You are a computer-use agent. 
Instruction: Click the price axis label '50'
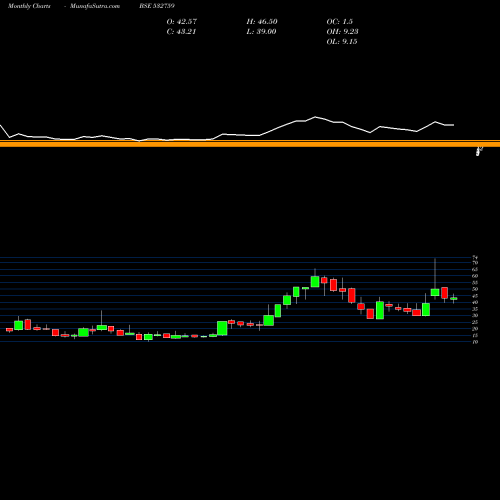(x=475, y=289)
